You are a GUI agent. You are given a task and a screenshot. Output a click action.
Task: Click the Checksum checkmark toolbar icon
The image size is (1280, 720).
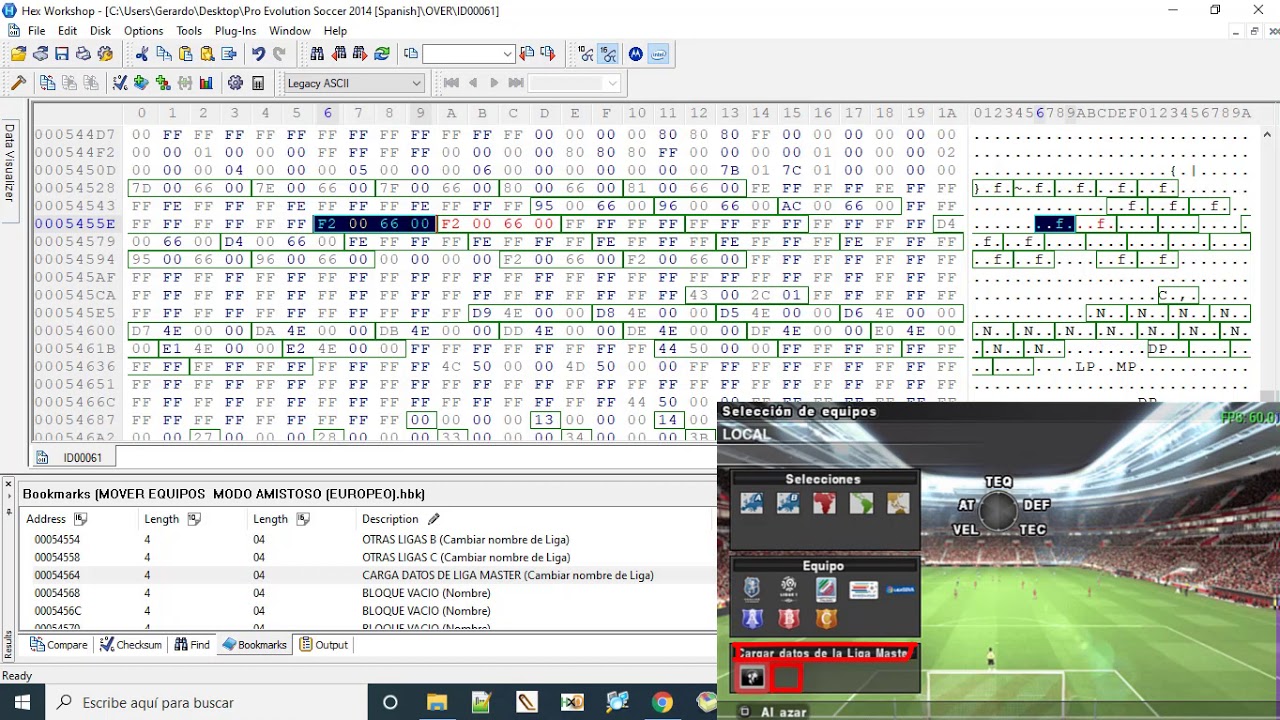120,83
